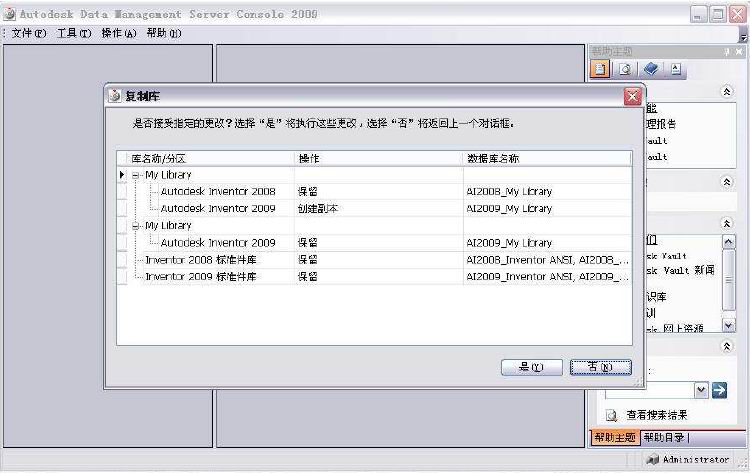
Task: Switch to the 帮助目录 tab
Action: coord(664,437)
